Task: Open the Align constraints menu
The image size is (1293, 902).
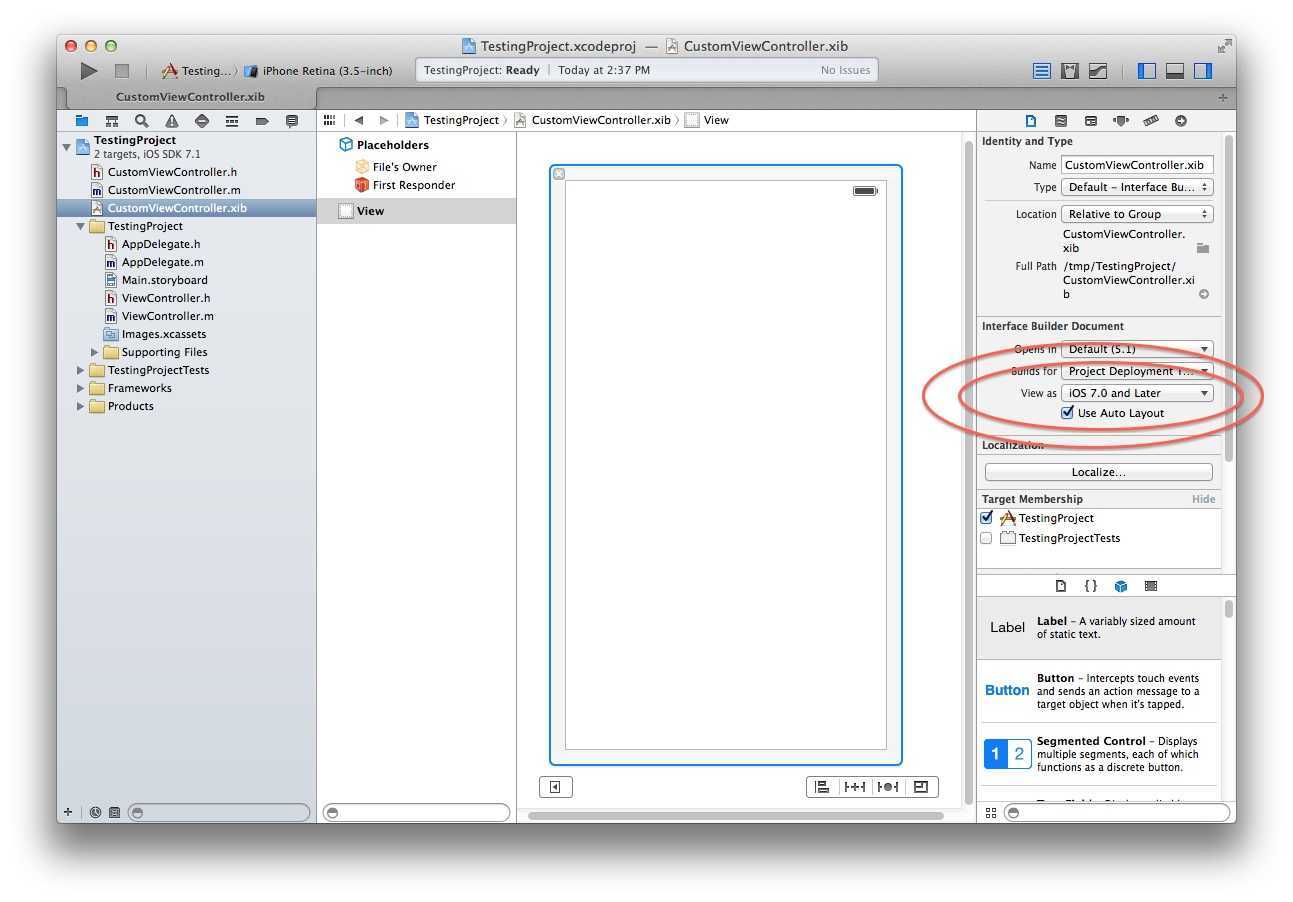Action: point(823,787)
